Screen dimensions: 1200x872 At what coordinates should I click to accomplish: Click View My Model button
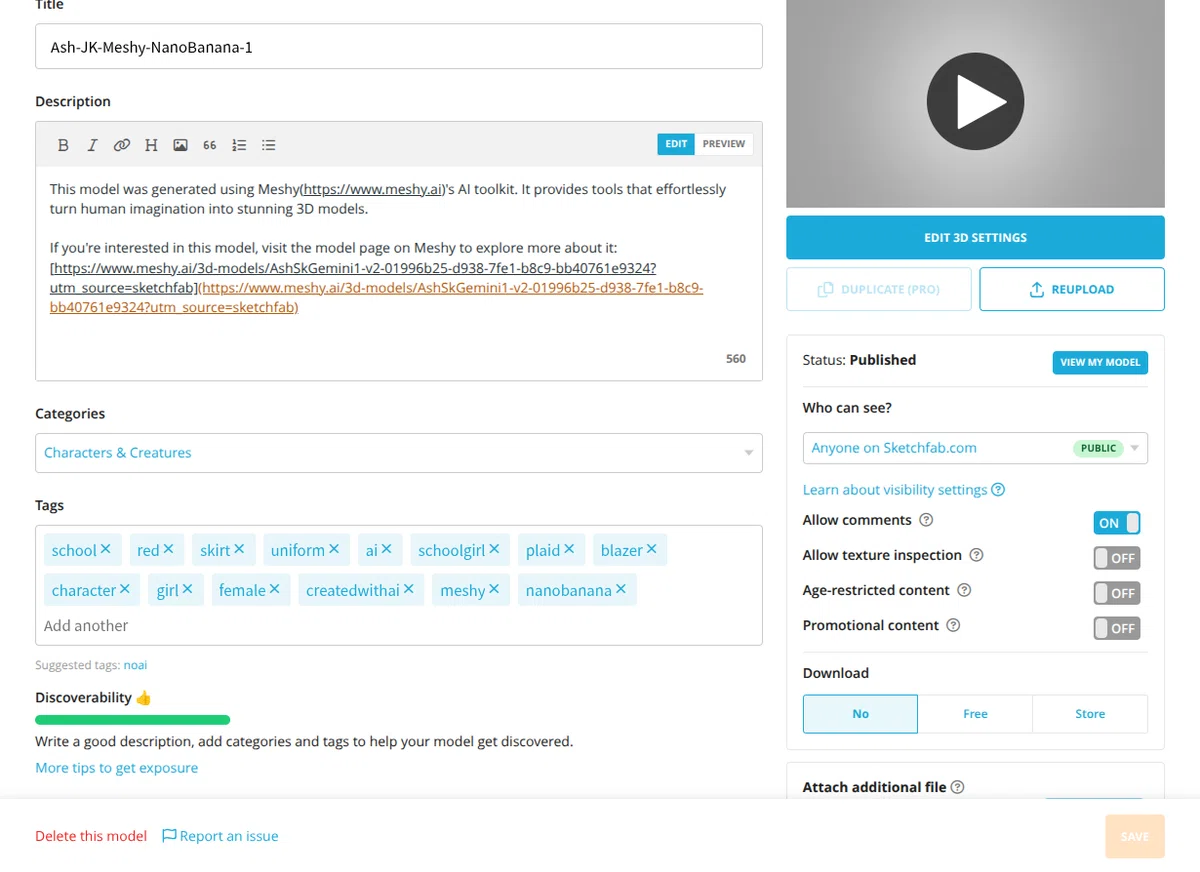pos(1100,362)
